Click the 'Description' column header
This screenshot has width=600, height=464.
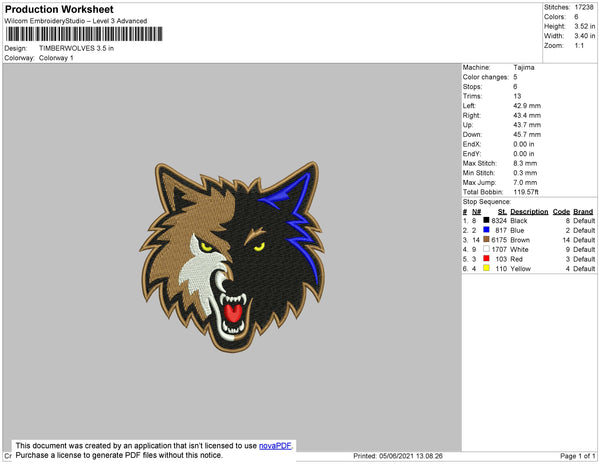click(529, 212)
